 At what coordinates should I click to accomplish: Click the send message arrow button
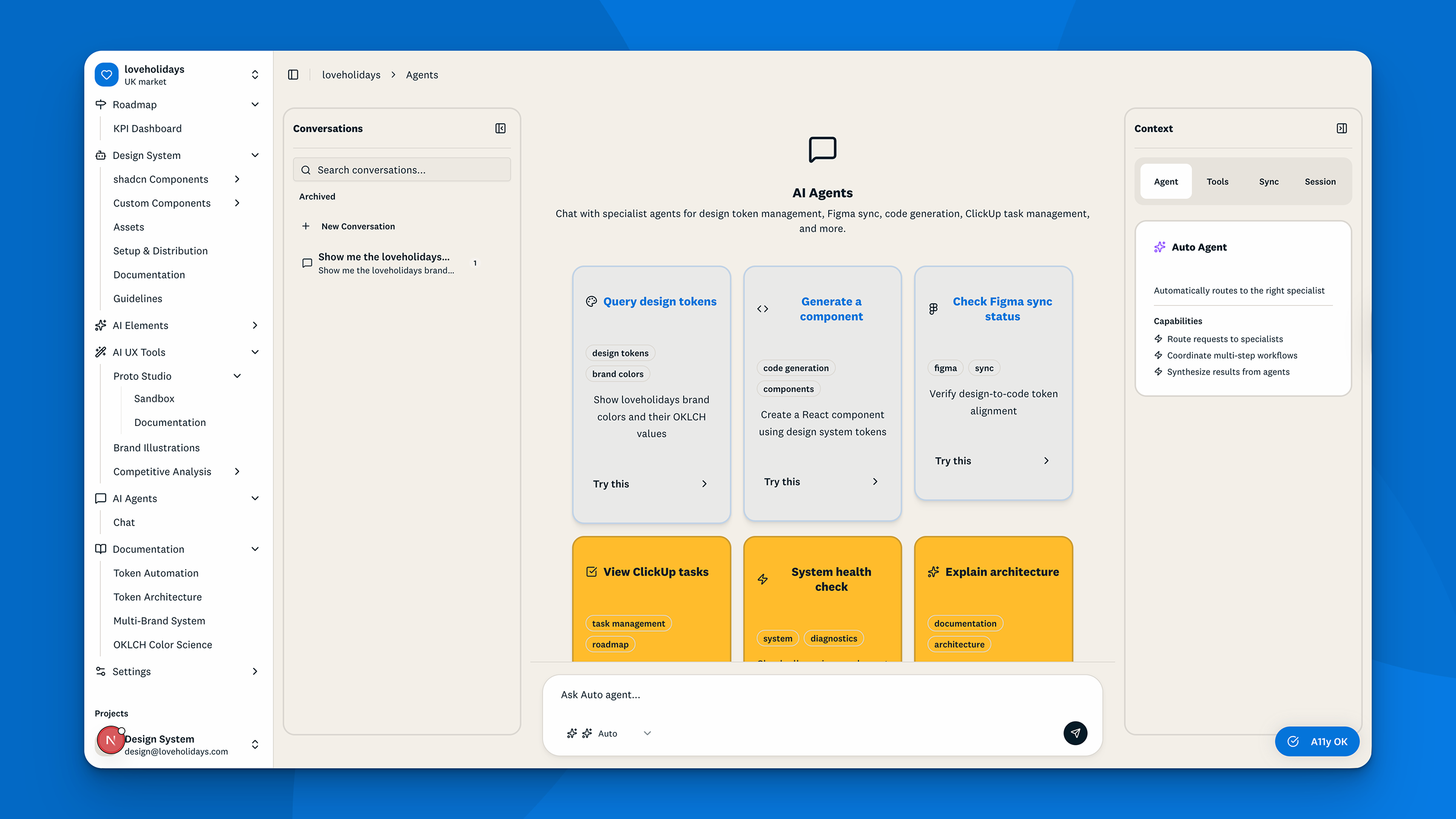pyautogui.click(x=1075, y=733)
